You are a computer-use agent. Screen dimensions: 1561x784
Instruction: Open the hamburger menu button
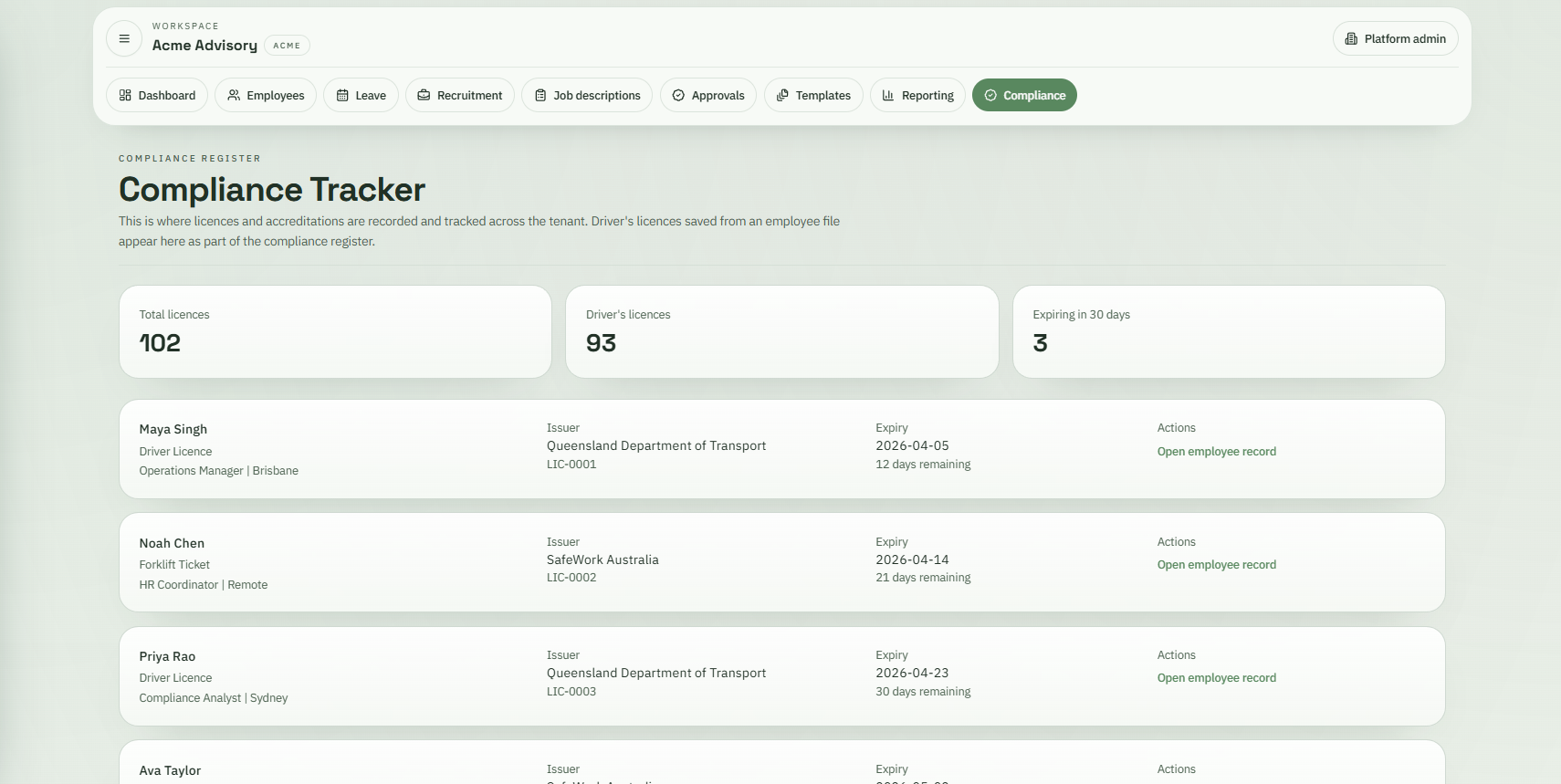click(x=124, y=38)
